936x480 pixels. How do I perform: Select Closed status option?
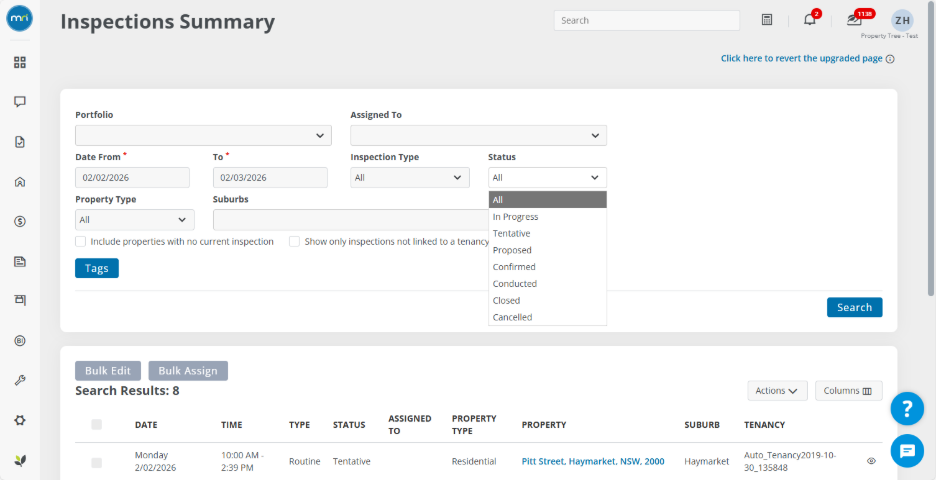[x=547, y=300]
